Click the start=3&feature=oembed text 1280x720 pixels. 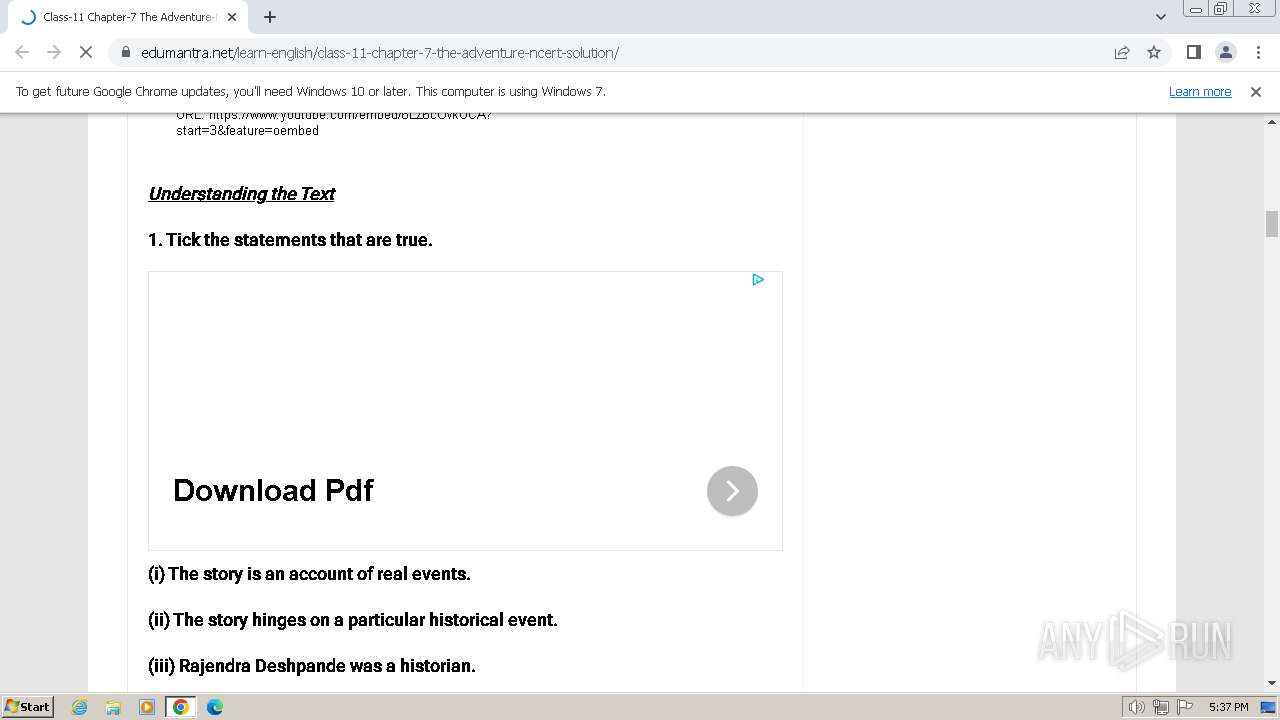click(x=247, y=131)
